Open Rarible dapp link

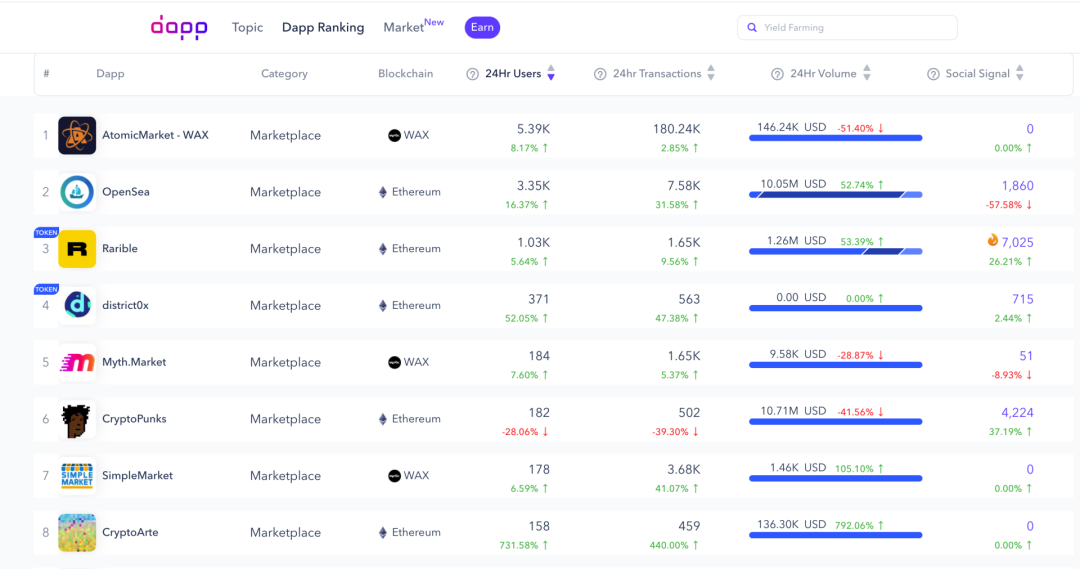120,248
